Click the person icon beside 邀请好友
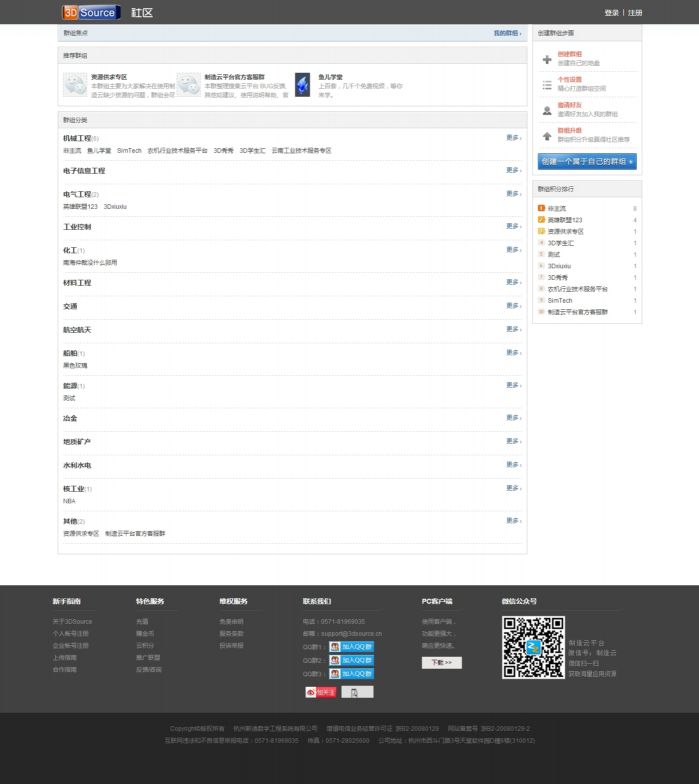Screen dimensions: 699x784 click(x=547, y=111)
